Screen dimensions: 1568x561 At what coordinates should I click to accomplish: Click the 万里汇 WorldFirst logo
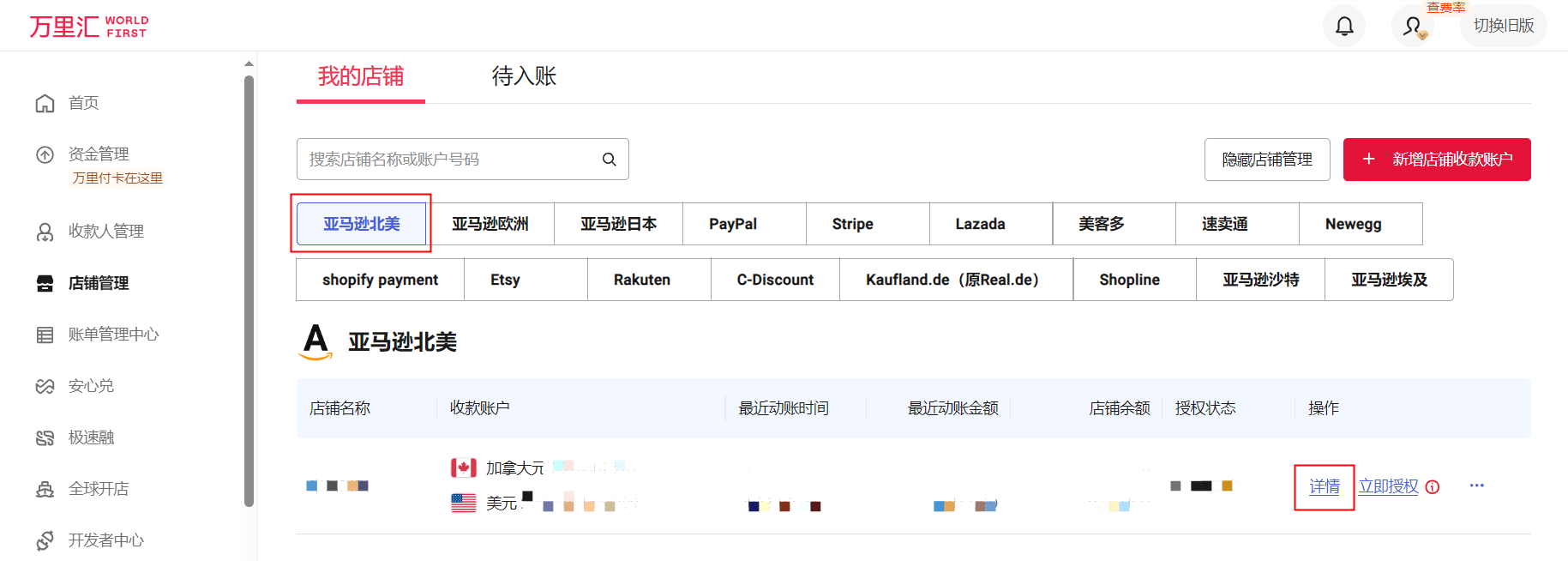tap(89, 27)
